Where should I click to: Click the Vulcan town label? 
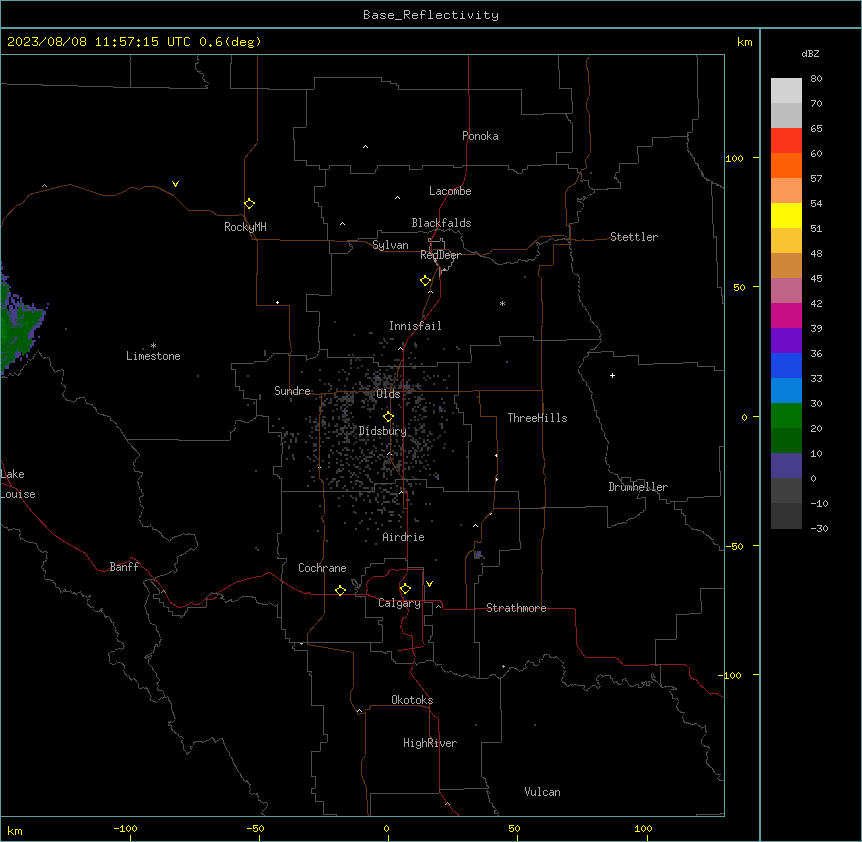click(542, 792)
